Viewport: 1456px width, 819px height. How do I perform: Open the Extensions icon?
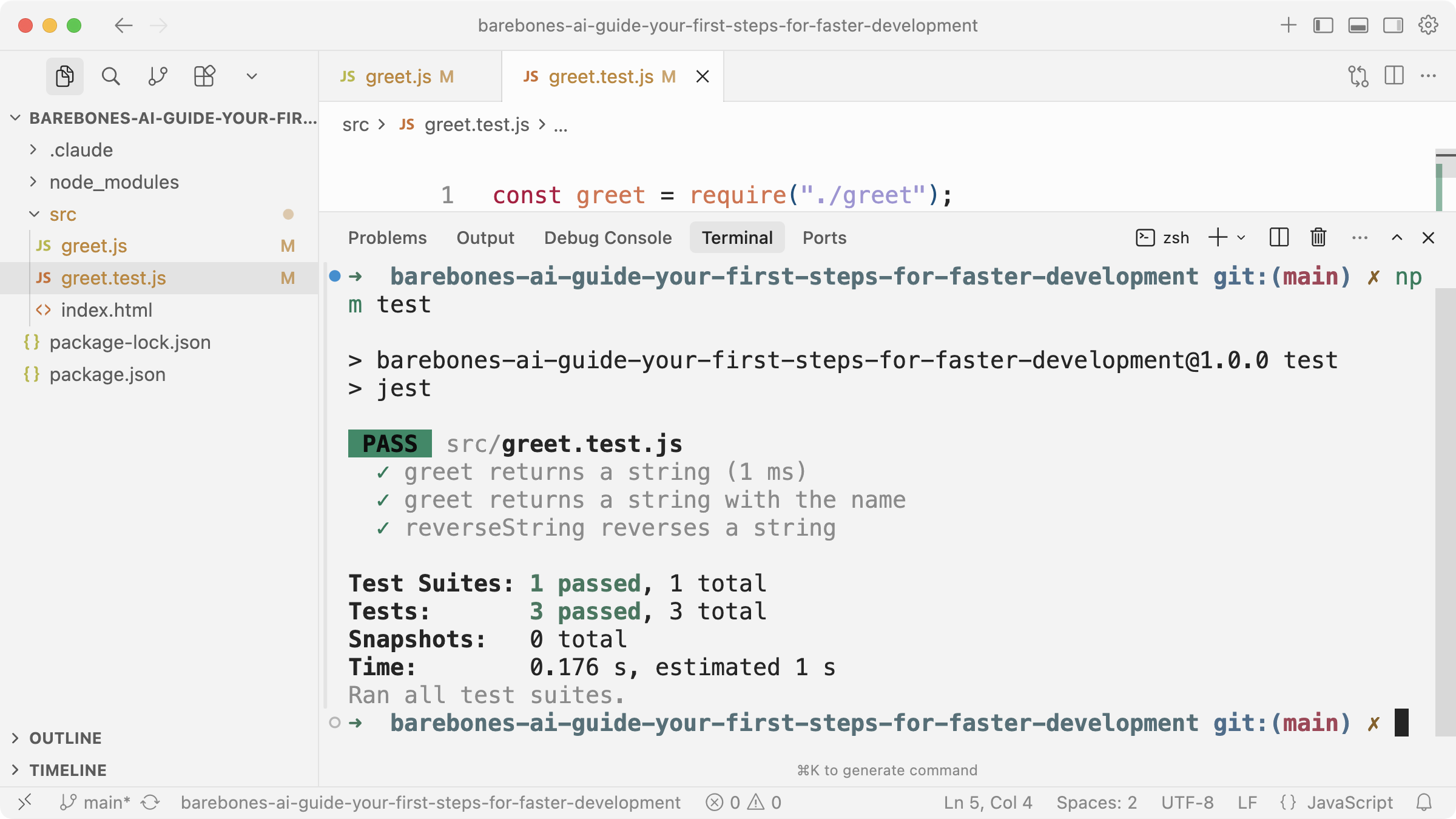[204, 76]
